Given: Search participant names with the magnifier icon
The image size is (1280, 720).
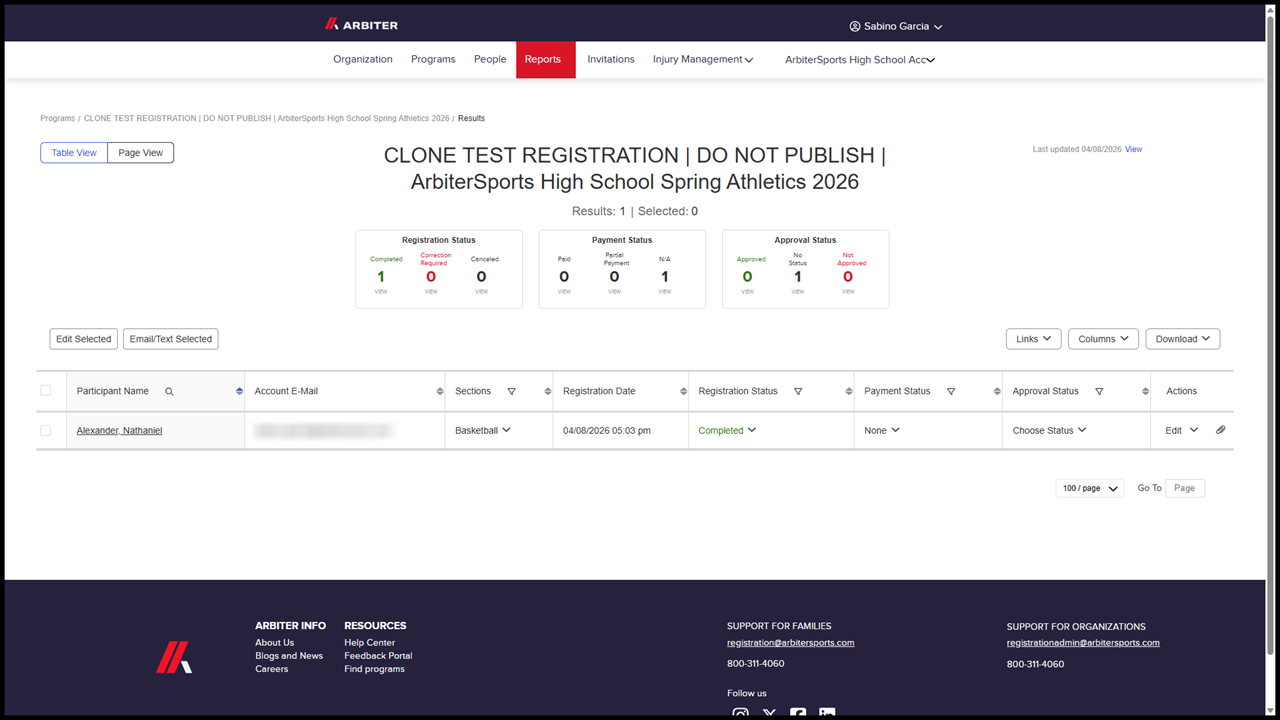Looking at the screenshot, I should 169,392.
